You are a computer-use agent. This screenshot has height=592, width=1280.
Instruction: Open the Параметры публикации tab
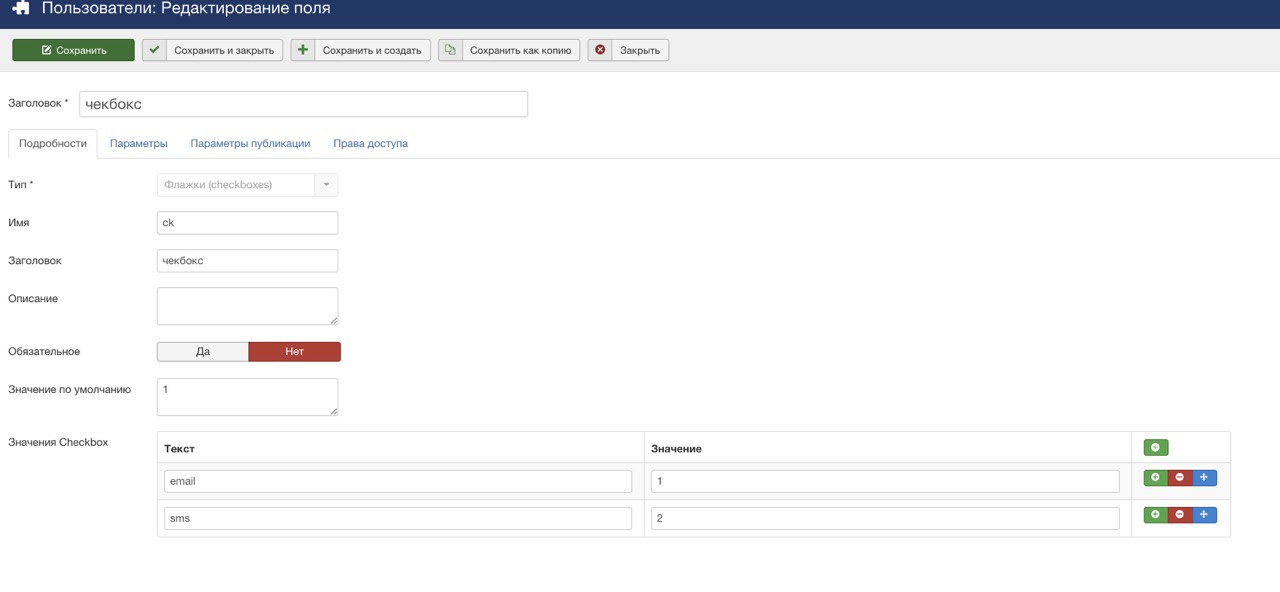250,143
